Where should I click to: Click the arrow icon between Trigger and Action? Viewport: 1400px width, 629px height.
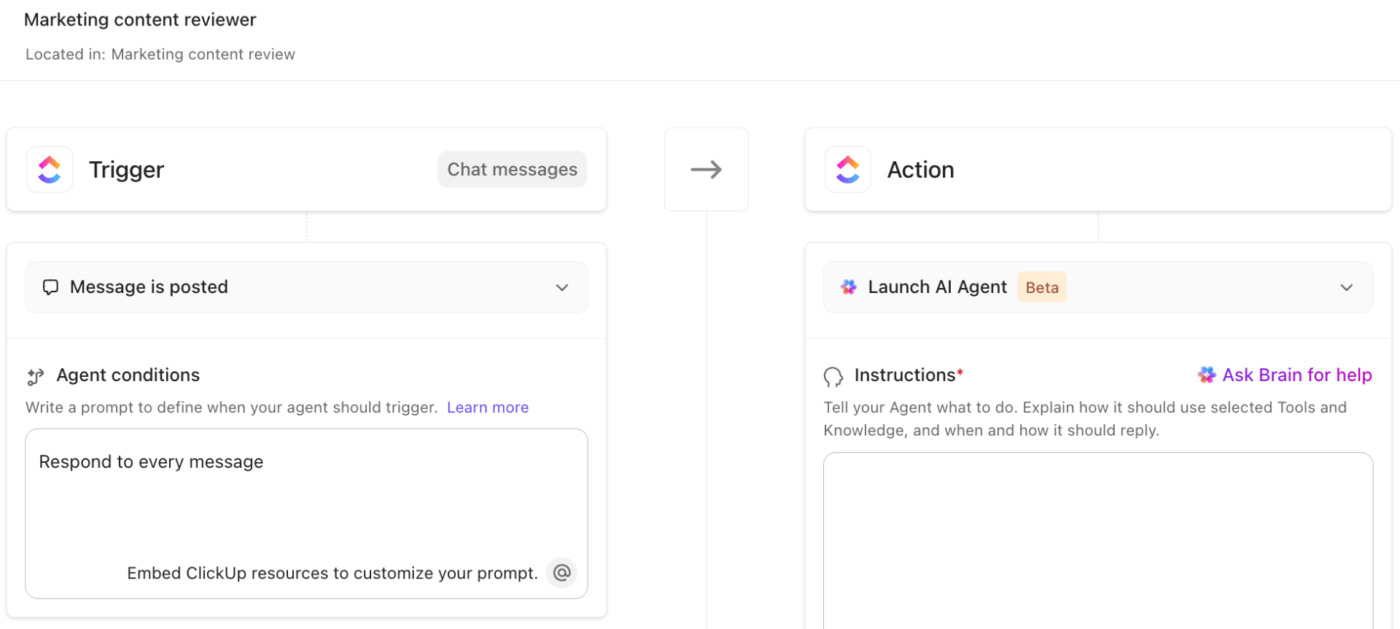(706, 170)
